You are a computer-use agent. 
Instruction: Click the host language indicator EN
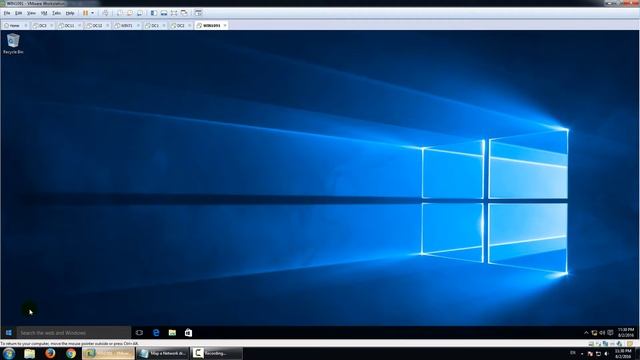[x=573, y=353]
